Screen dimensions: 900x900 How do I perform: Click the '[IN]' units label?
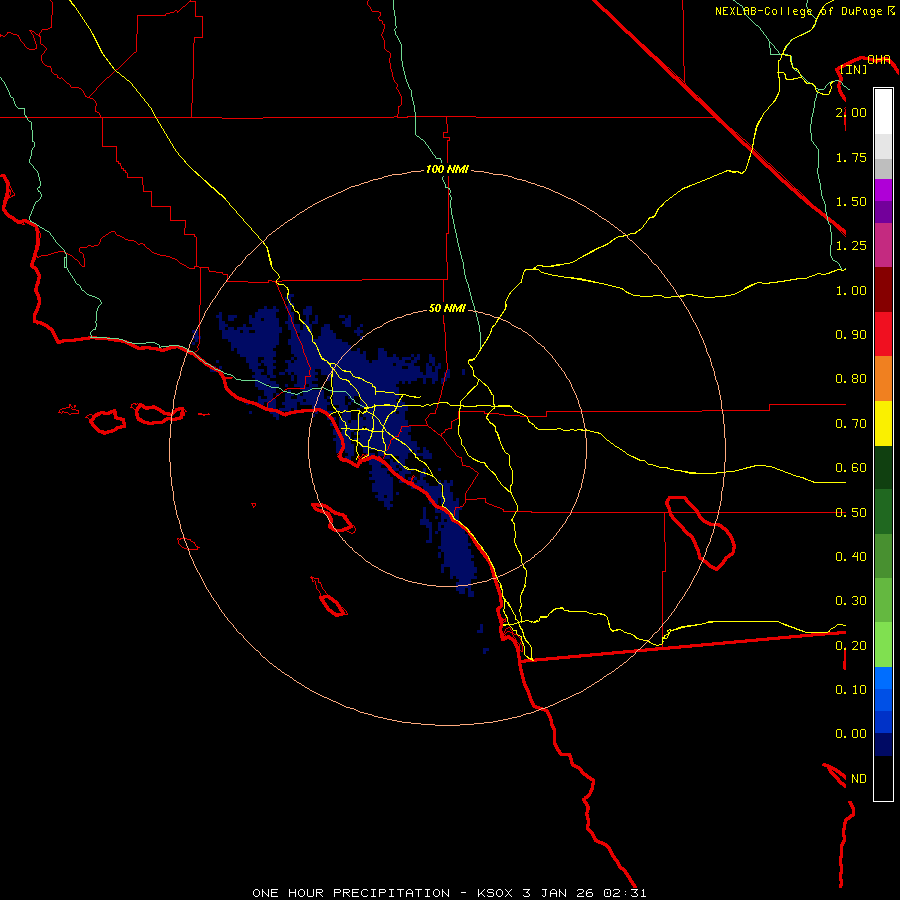click(x=854, y=69)
